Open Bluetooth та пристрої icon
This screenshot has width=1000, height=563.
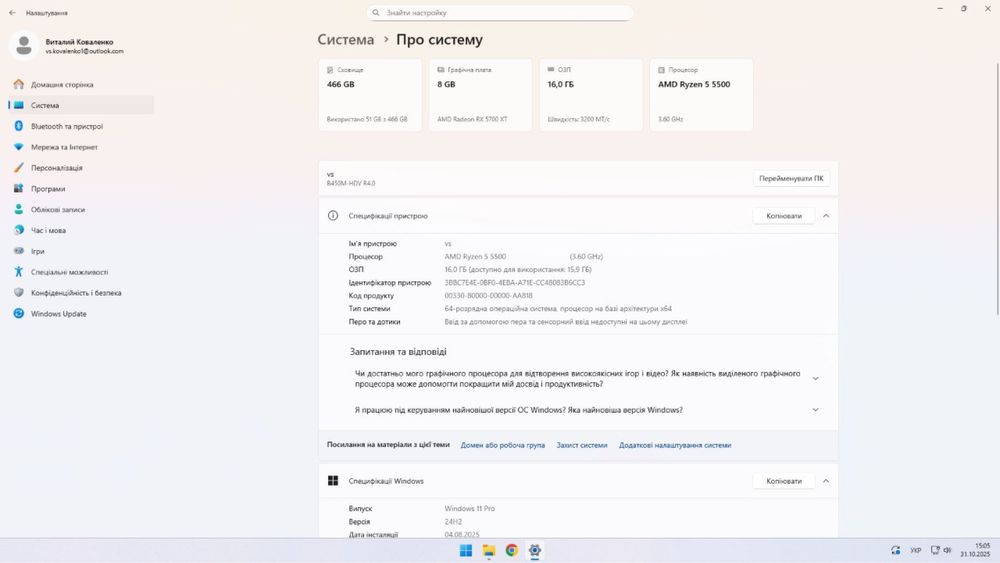[x=18, y=126]
